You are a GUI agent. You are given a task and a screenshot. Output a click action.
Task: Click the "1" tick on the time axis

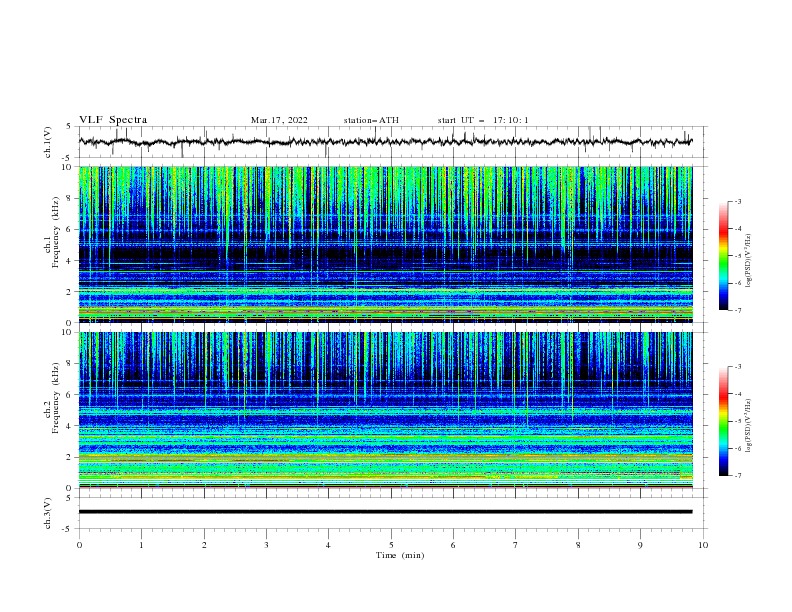click(x=141, y=545)
